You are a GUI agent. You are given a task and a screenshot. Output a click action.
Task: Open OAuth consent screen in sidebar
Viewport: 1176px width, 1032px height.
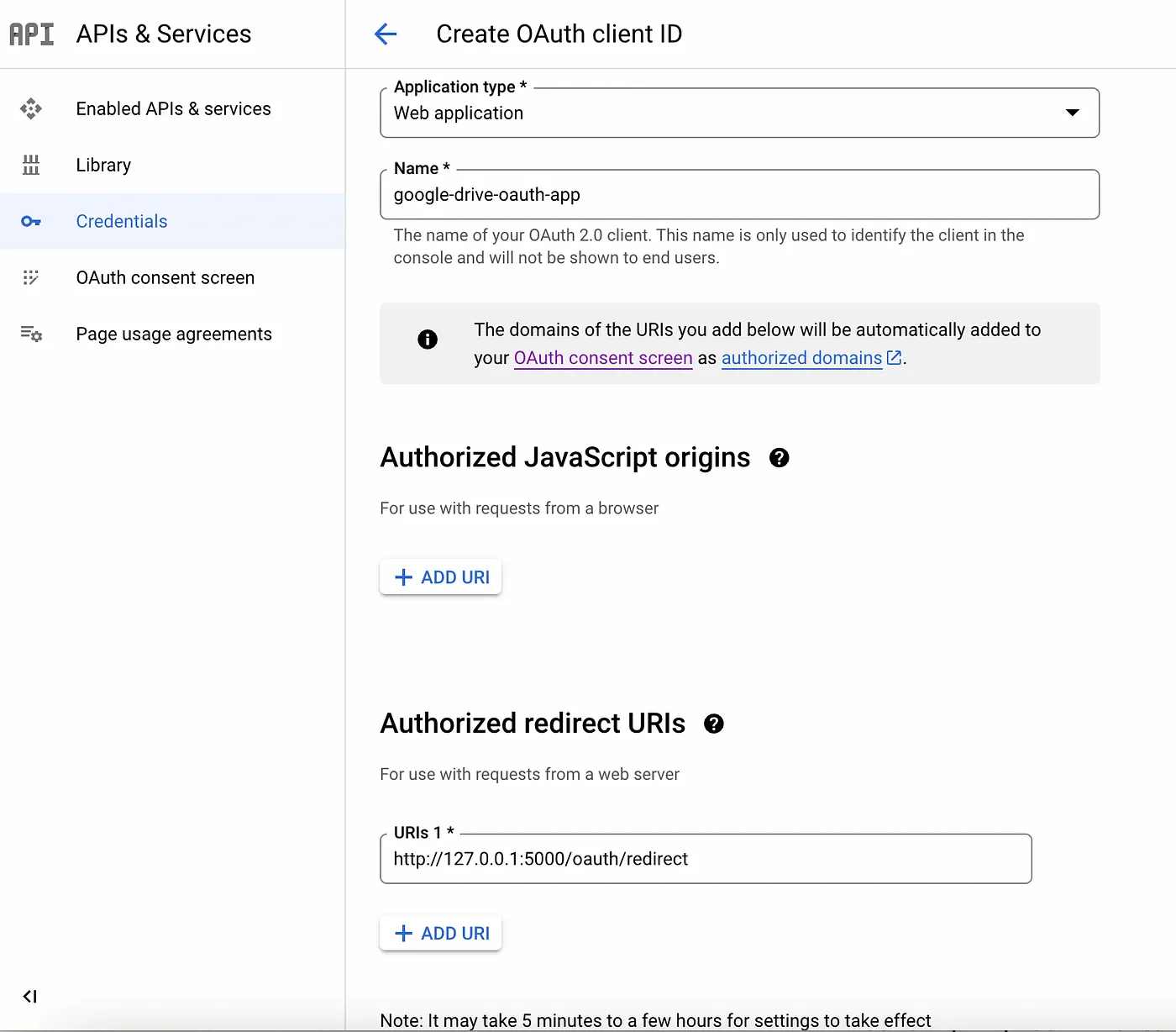pyautogui.click(x=172, y=277)
